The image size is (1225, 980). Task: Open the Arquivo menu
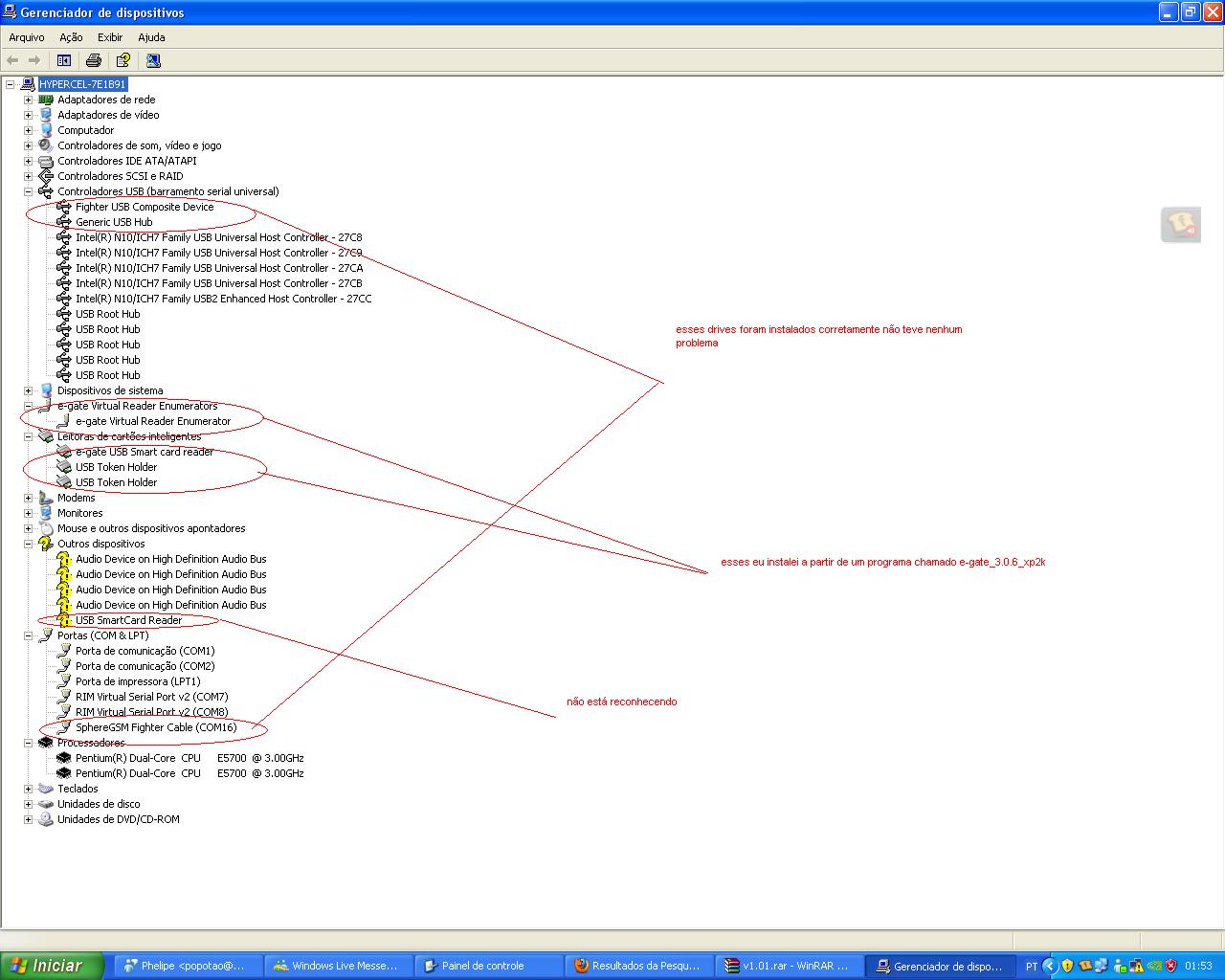tap(27, 37)
